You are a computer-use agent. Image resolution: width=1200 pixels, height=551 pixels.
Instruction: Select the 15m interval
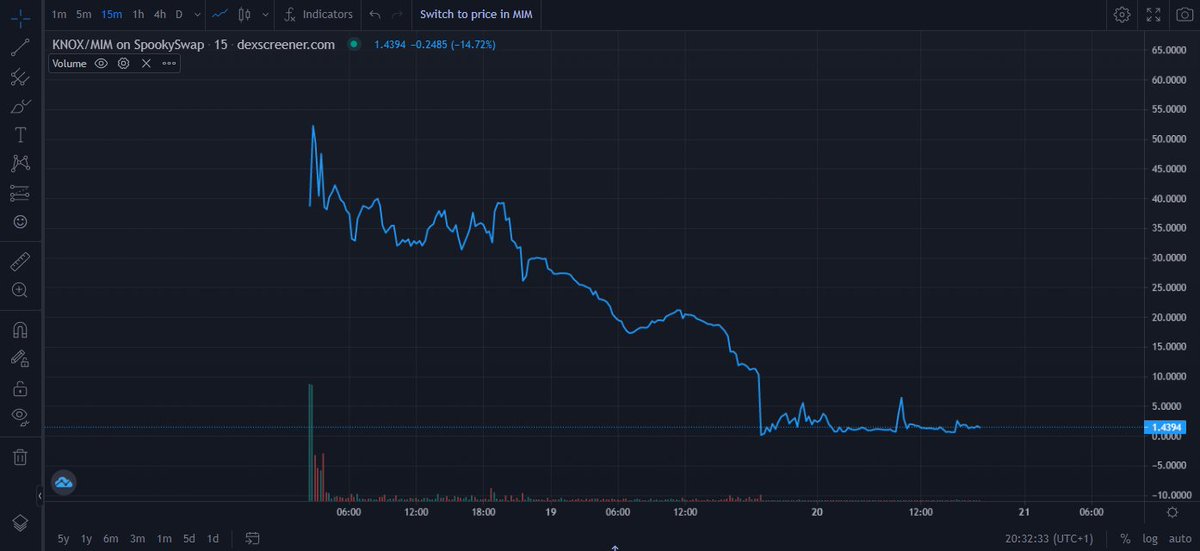tap(111, 15)
